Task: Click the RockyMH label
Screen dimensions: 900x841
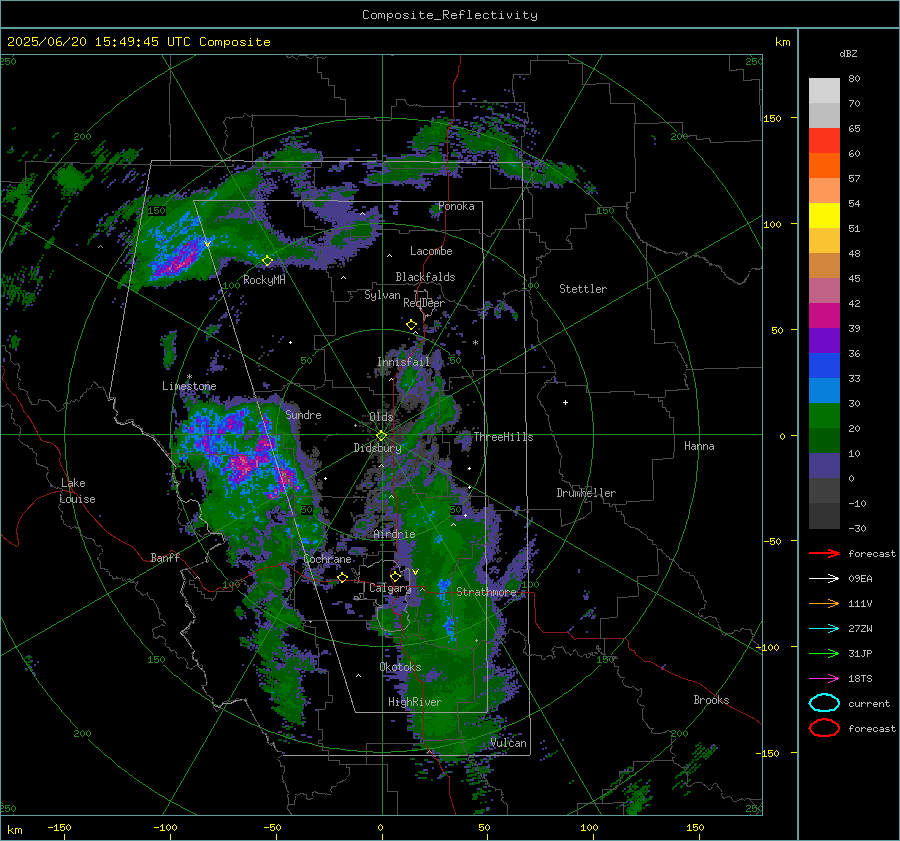Action: [264, 280]
